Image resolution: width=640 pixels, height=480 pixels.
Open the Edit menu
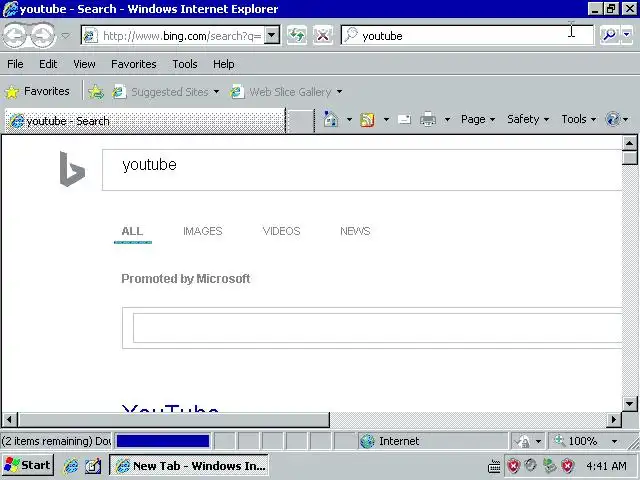(x=48, y=64)
